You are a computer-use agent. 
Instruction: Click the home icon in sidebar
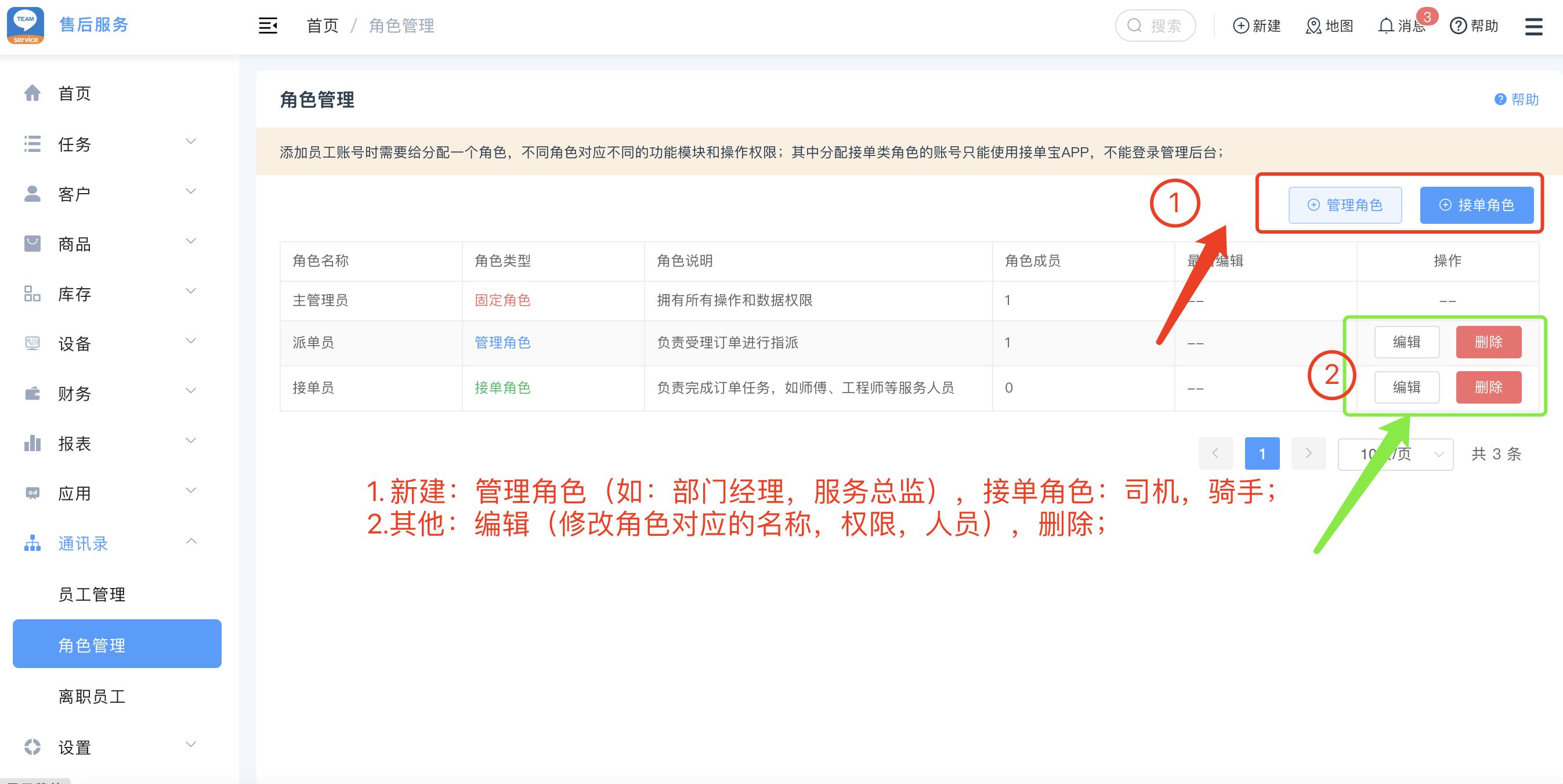tap(32, 93)
